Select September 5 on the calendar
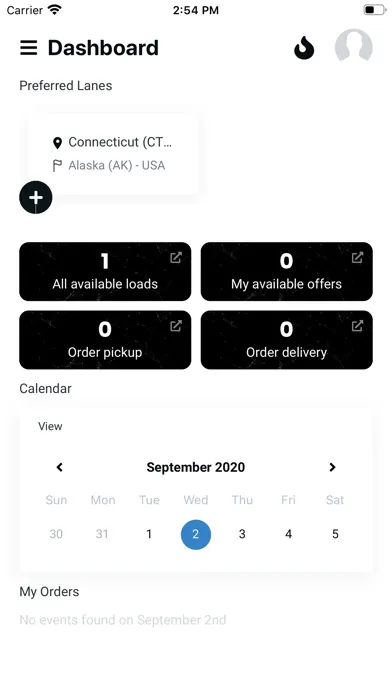The width and height of the screenshot is (392, 696). pos(335,534)
